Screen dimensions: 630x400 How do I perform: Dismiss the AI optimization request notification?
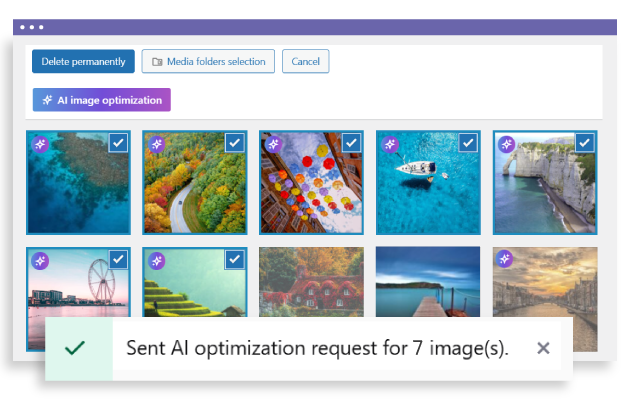point(543,348)
